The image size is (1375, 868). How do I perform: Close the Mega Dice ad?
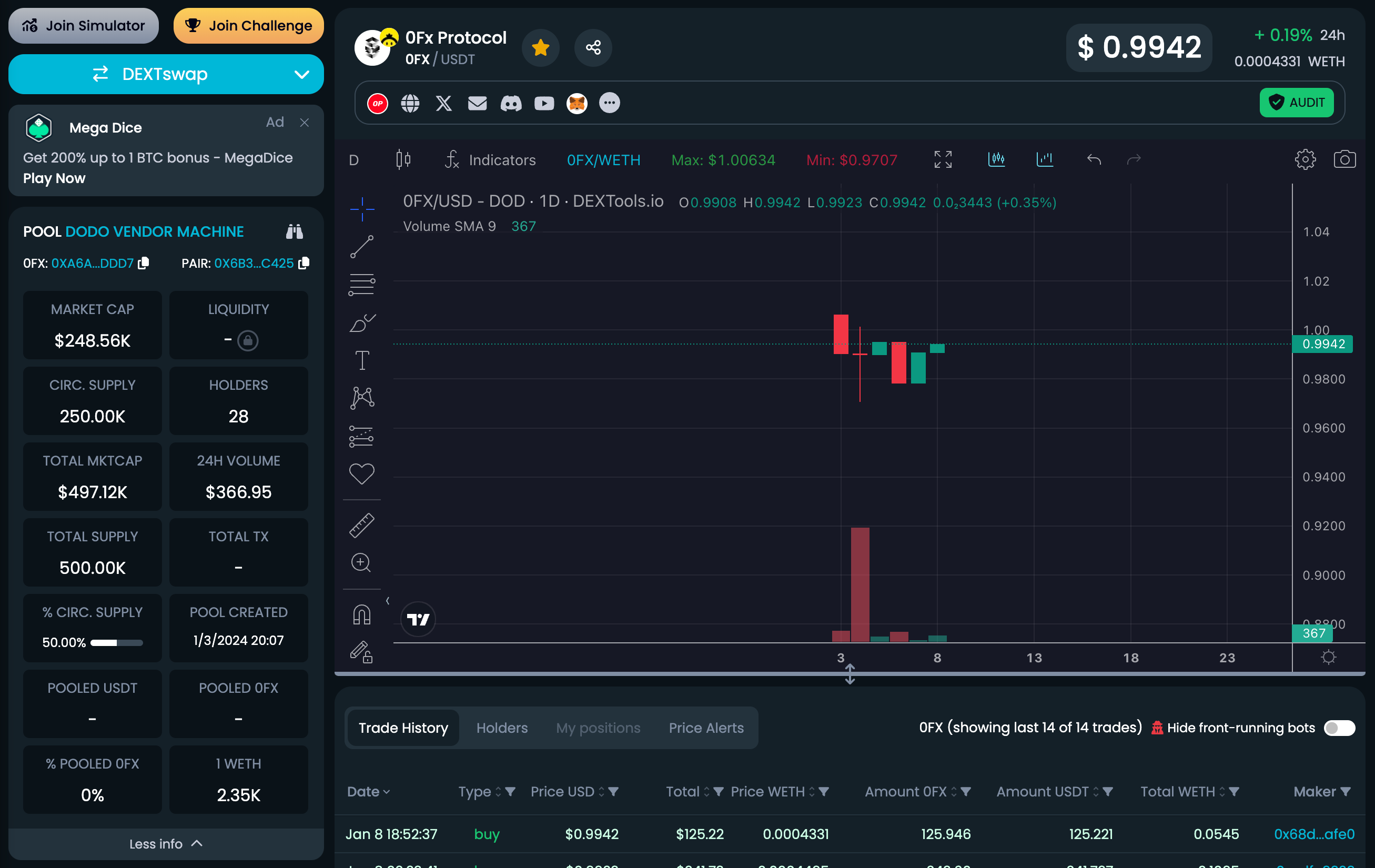click(x=305, y=122)
